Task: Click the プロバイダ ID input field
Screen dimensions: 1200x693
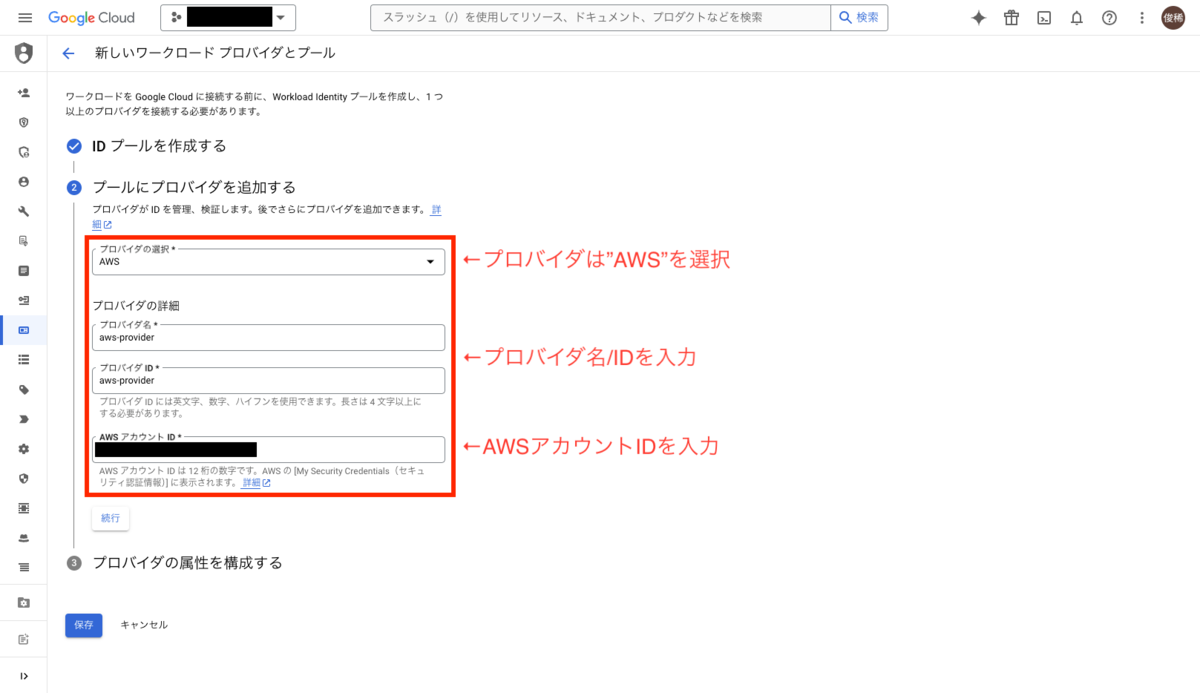Action: pos(268,380)
